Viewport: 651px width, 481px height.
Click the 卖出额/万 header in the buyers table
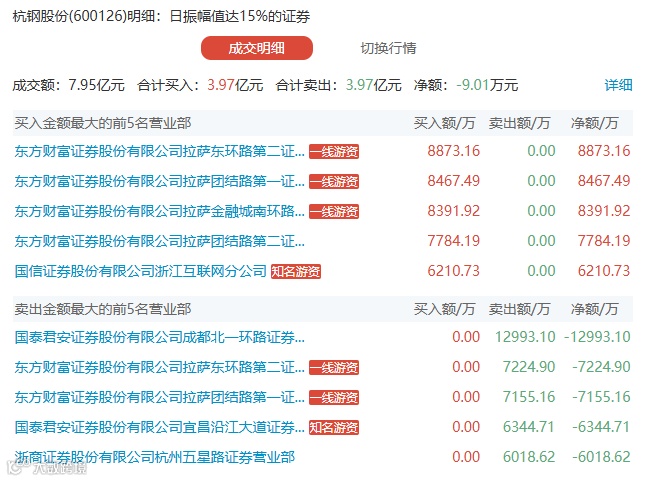click(519, 123)
